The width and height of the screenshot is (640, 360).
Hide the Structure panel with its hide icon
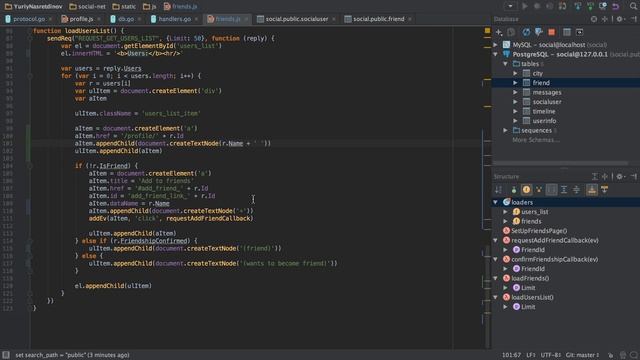[634, 176]
